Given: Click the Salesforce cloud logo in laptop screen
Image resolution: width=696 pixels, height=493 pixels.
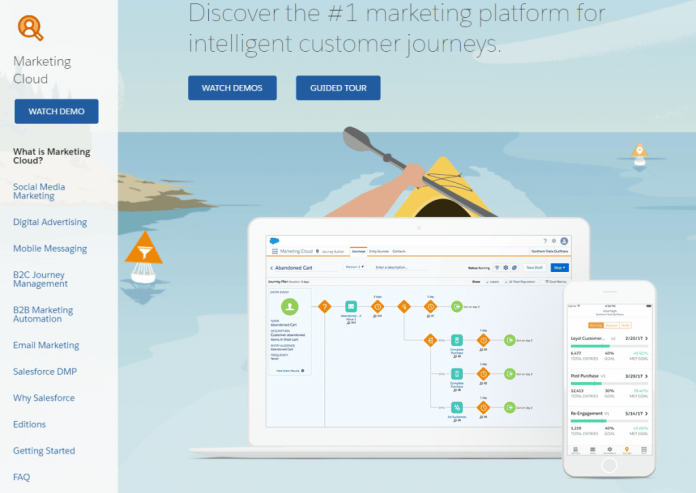Looking at the screenshot, I should pyautogui.click(x=271, y=240).
